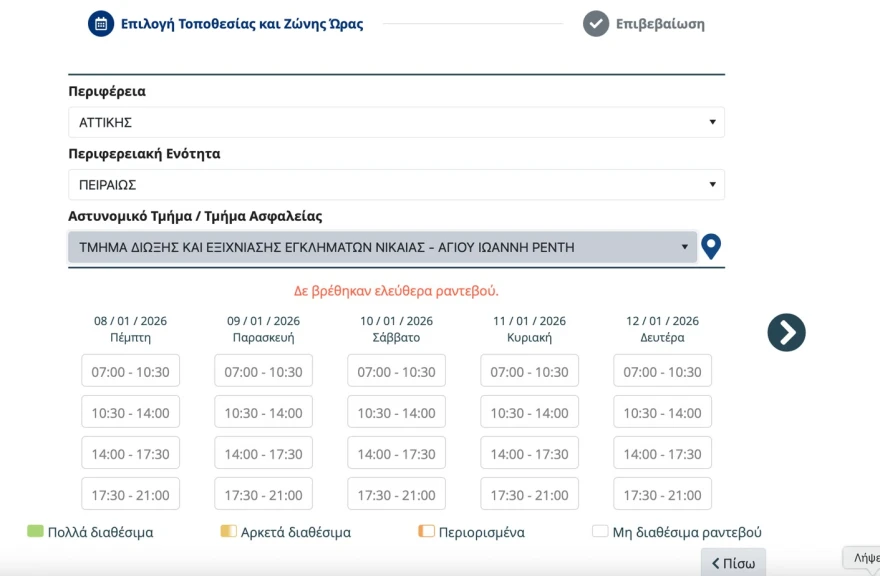Pick Friday 09/01 slot 10:30 - 14:00
Viewport: 880px width, 576px height.
264,412
